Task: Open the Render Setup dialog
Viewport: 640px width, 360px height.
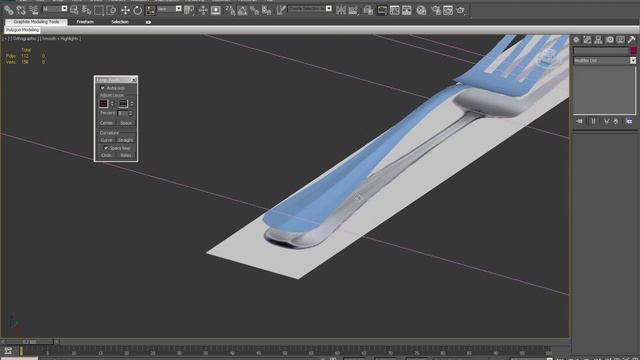Action: [x=436, y=10]
